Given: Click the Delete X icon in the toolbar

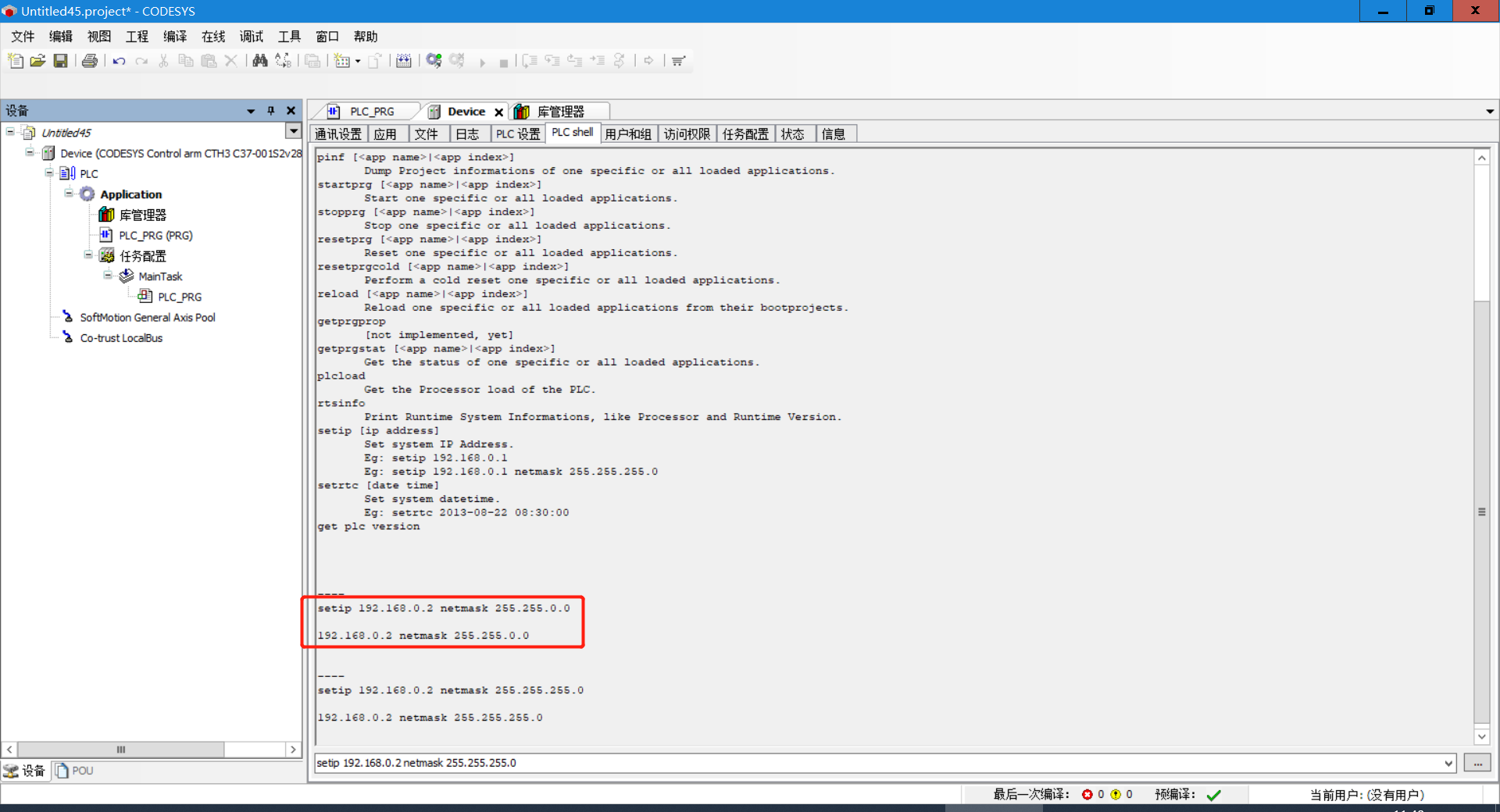Looking at the screenshot, I should point(230,61).
